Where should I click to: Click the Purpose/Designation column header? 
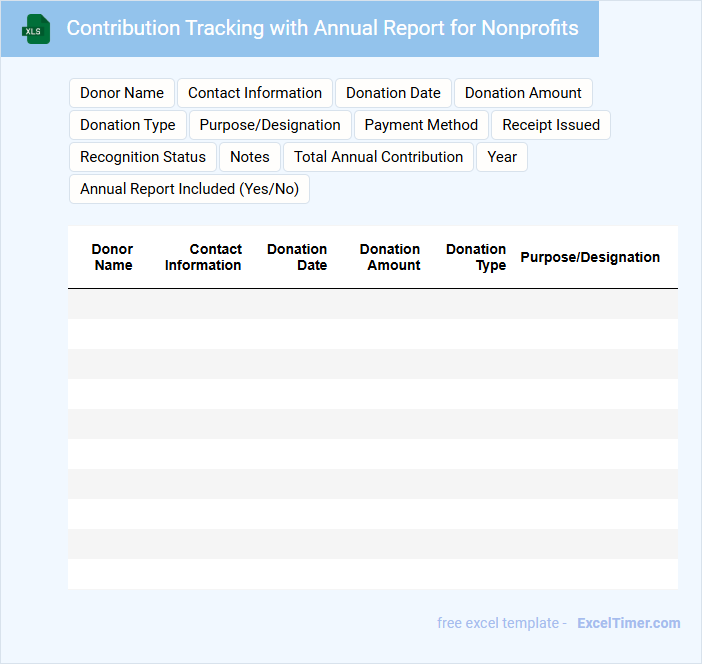click(590, 257)
